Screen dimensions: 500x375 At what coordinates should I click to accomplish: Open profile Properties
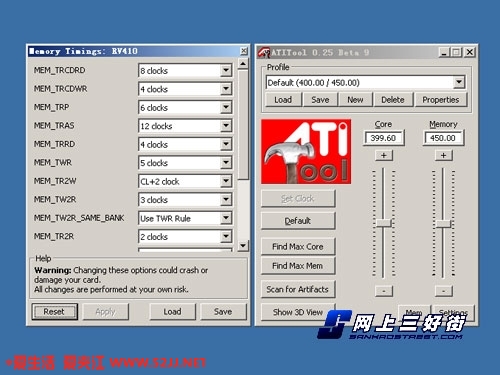click(x=440, y=100)
